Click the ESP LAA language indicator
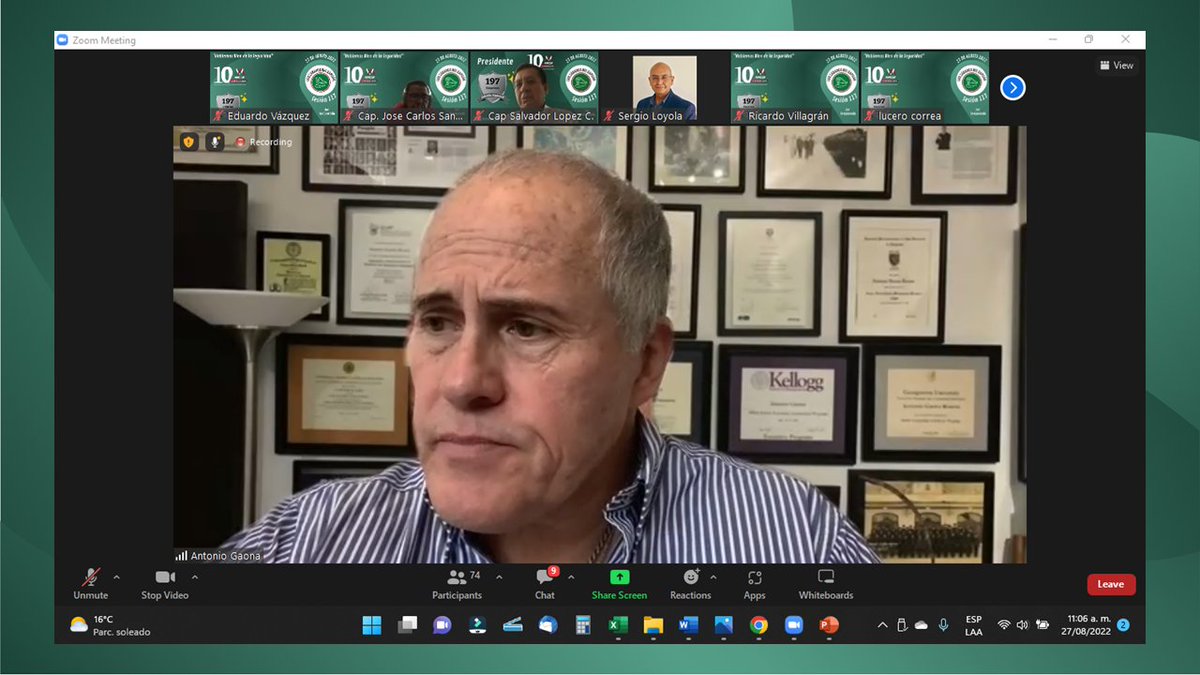This screenshot has height=675, width=1200. (973, 625)
